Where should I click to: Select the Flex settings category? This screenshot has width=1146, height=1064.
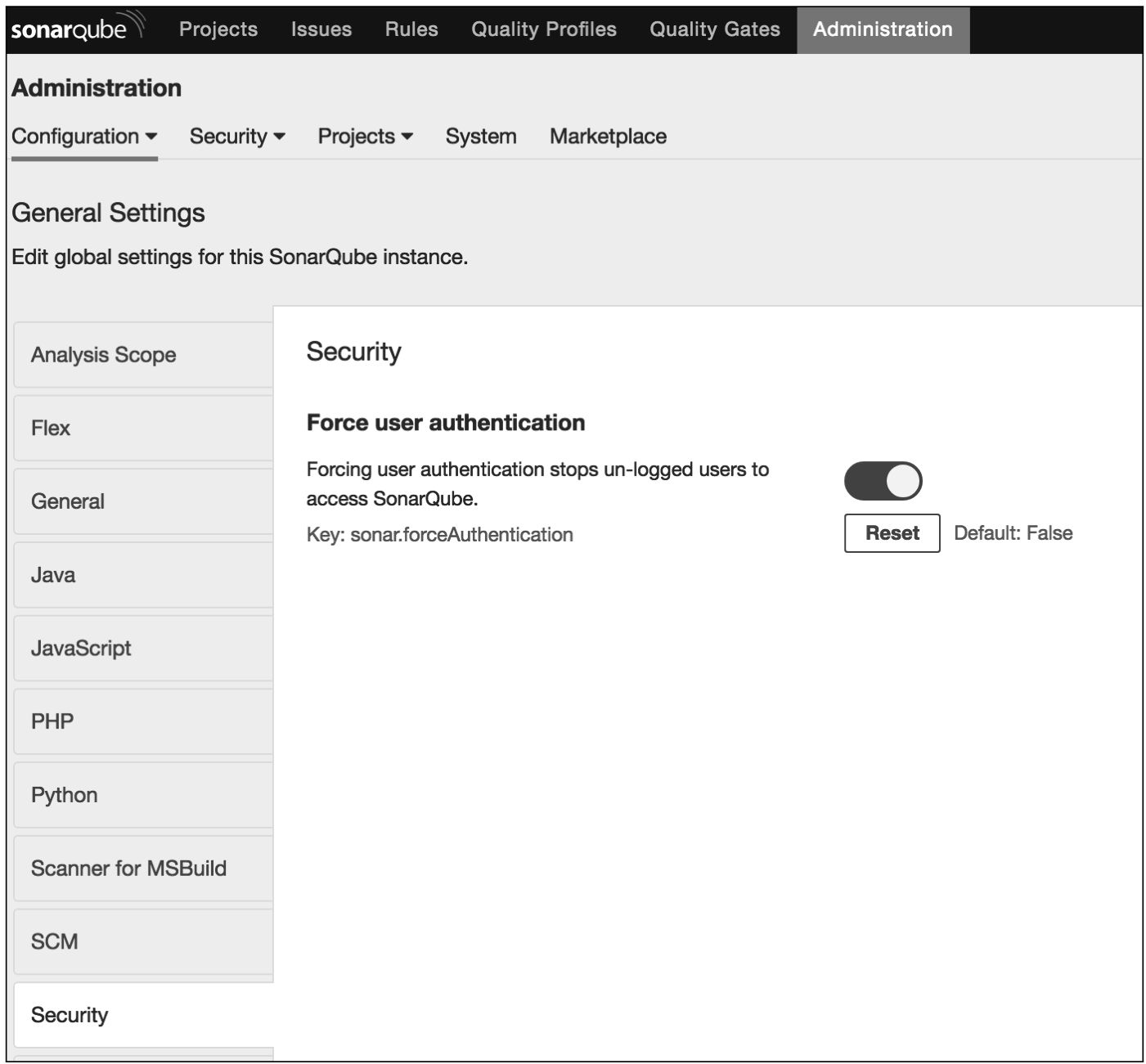[x=144, y=429]
